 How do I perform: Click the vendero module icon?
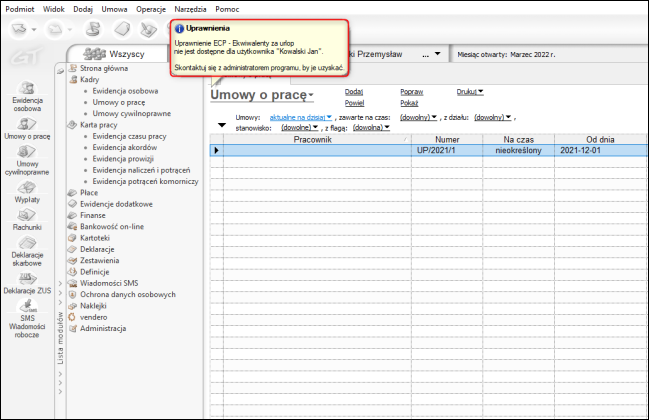(x=72, y=317)
